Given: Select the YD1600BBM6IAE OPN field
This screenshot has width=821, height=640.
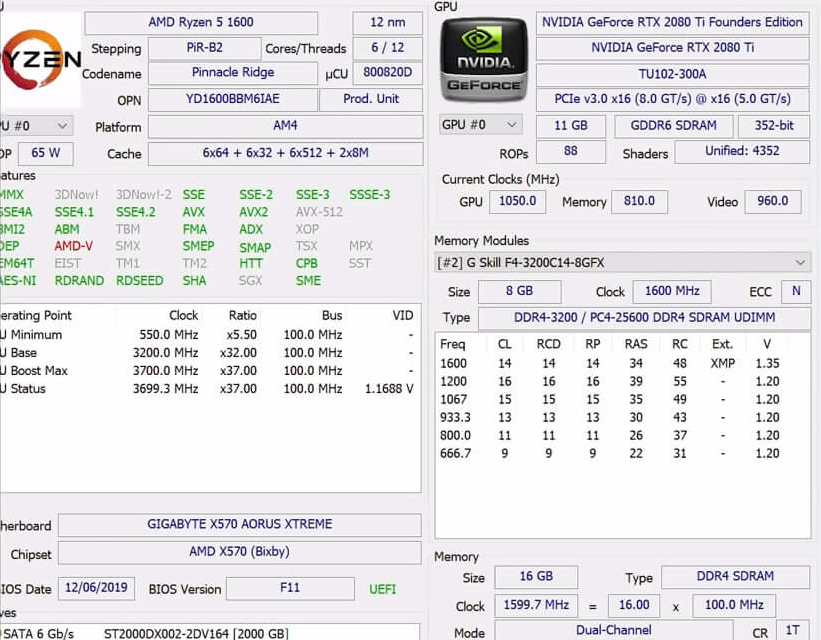Looking at the screenshot, I should [x=232, y=99].
